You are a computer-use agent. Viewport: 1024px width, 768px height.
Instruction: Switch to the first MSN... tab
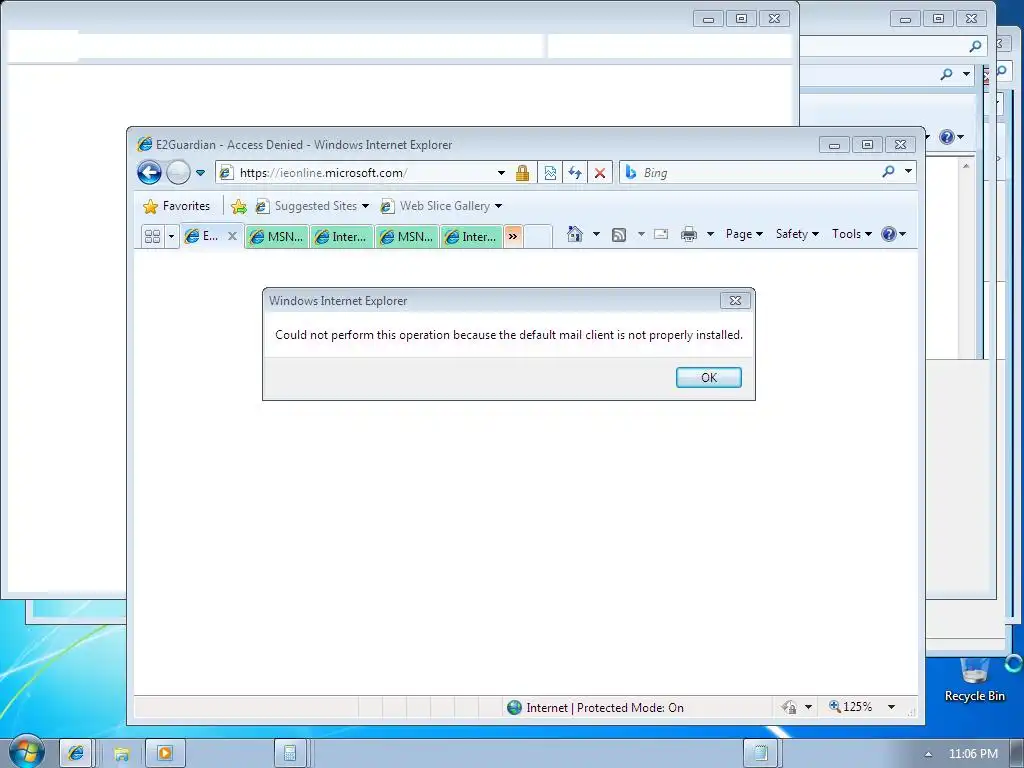277,236
